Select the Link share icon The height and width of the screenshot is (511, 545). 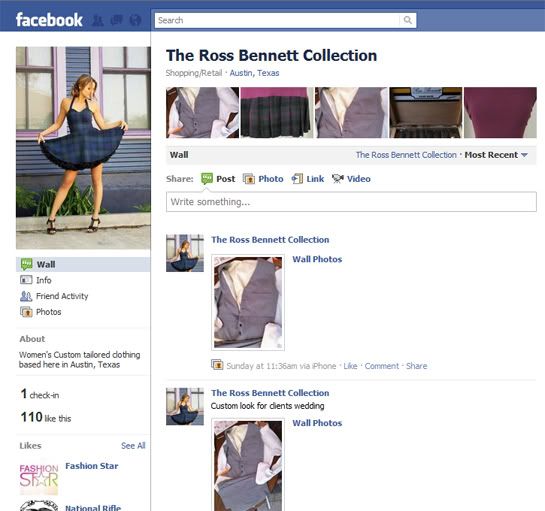(x=297, y=179)
